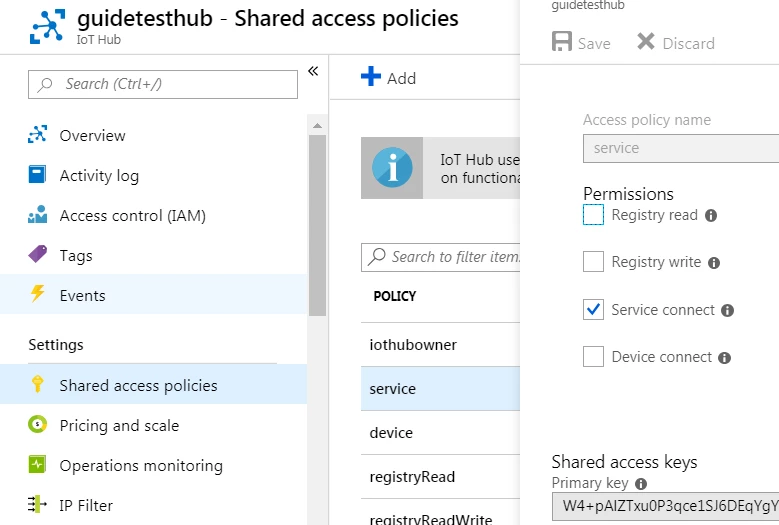The height and width of the screenshot is (525, 779).
Task: Click the Discard X icon
Action: [646, 41]
